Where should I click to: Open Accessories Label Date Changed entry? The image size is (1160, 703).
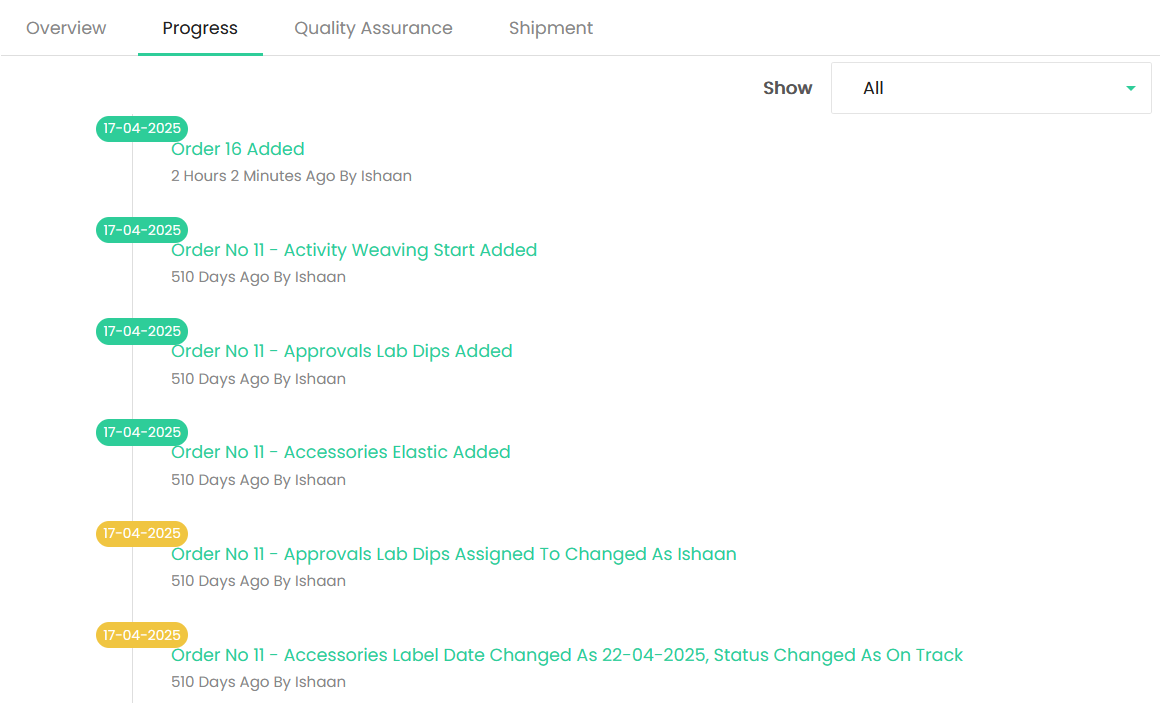pyautogui.click(x=567, y=655)
